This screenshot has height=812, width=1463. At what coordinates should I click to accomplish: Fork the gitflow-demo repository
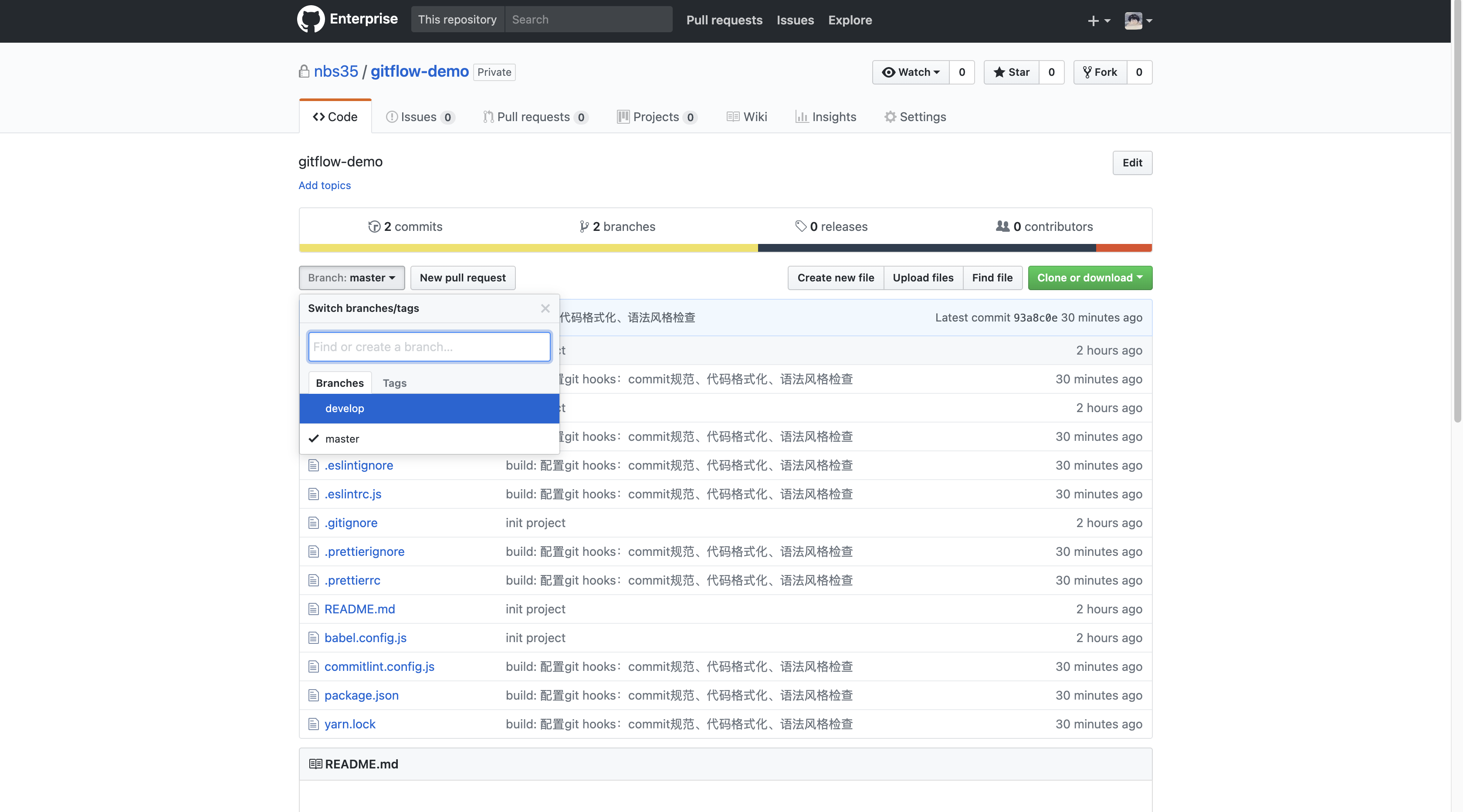click(1100, 72)
